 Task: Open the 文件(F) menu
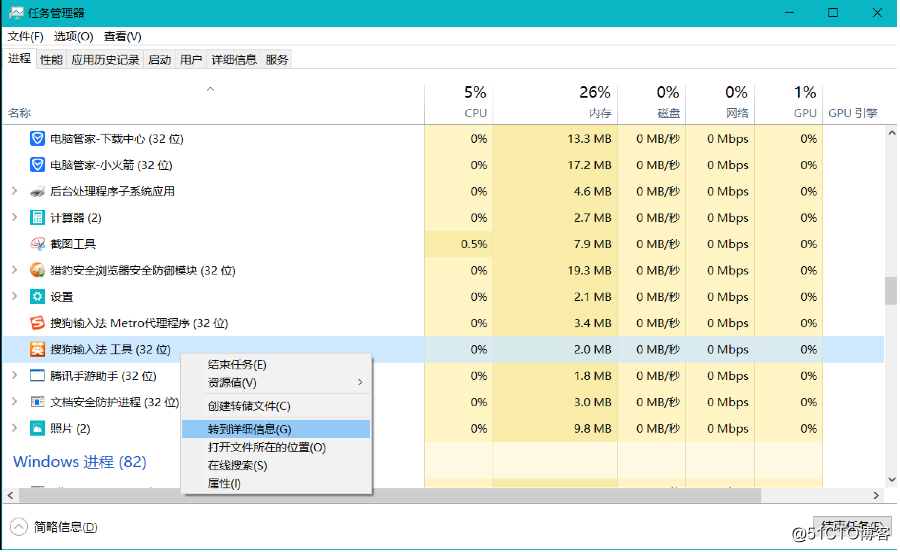(25, 37)
